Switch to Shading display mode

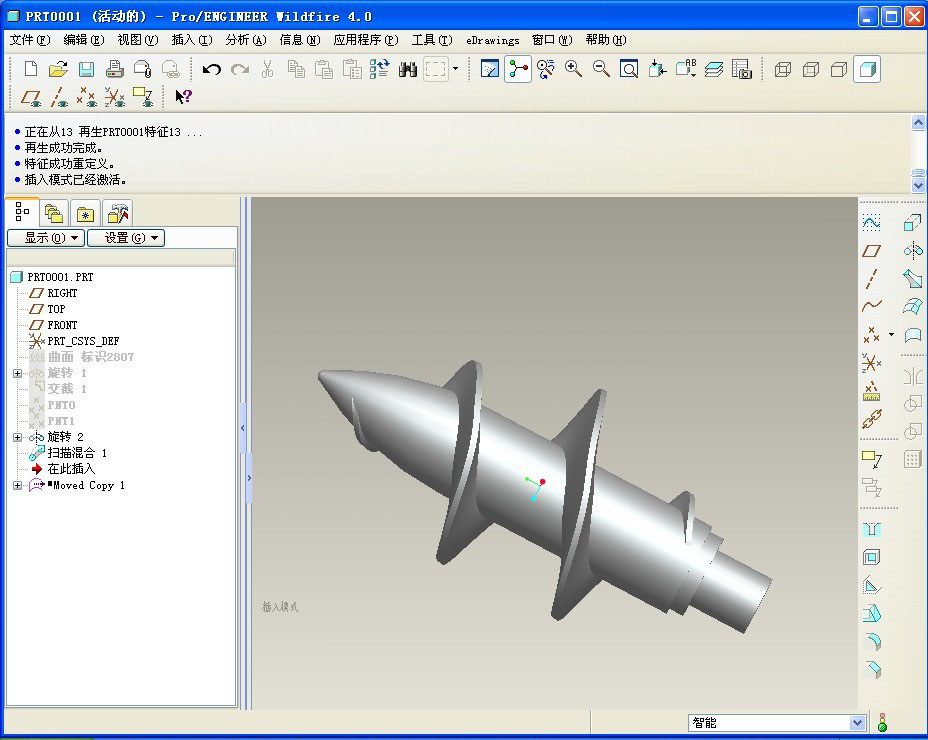point(867,69)
